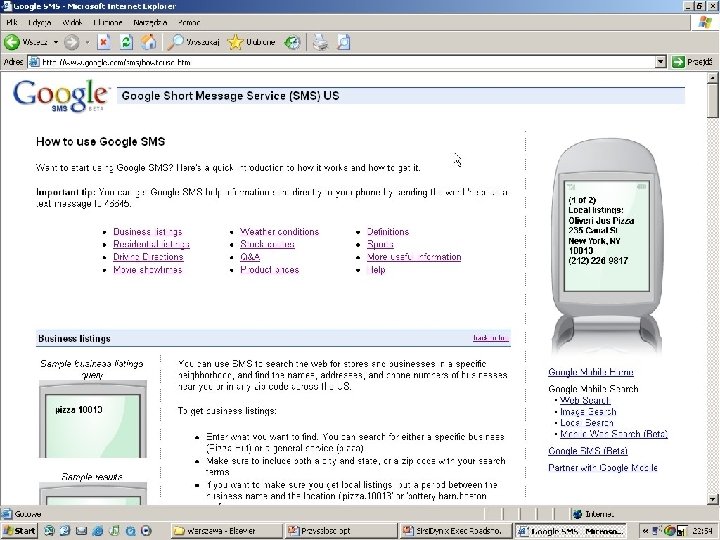Viewport: 720px width, 540px height.
Task: Click the Edit page toolbar icon
Action: pos(344,42)
